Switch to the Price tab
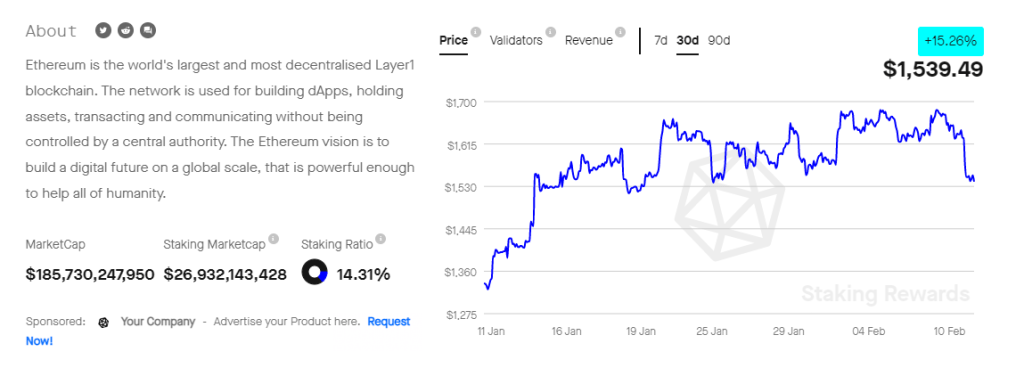Viewport: 1024px width, 368px height. pyautogui.click(x=453, y=40)
